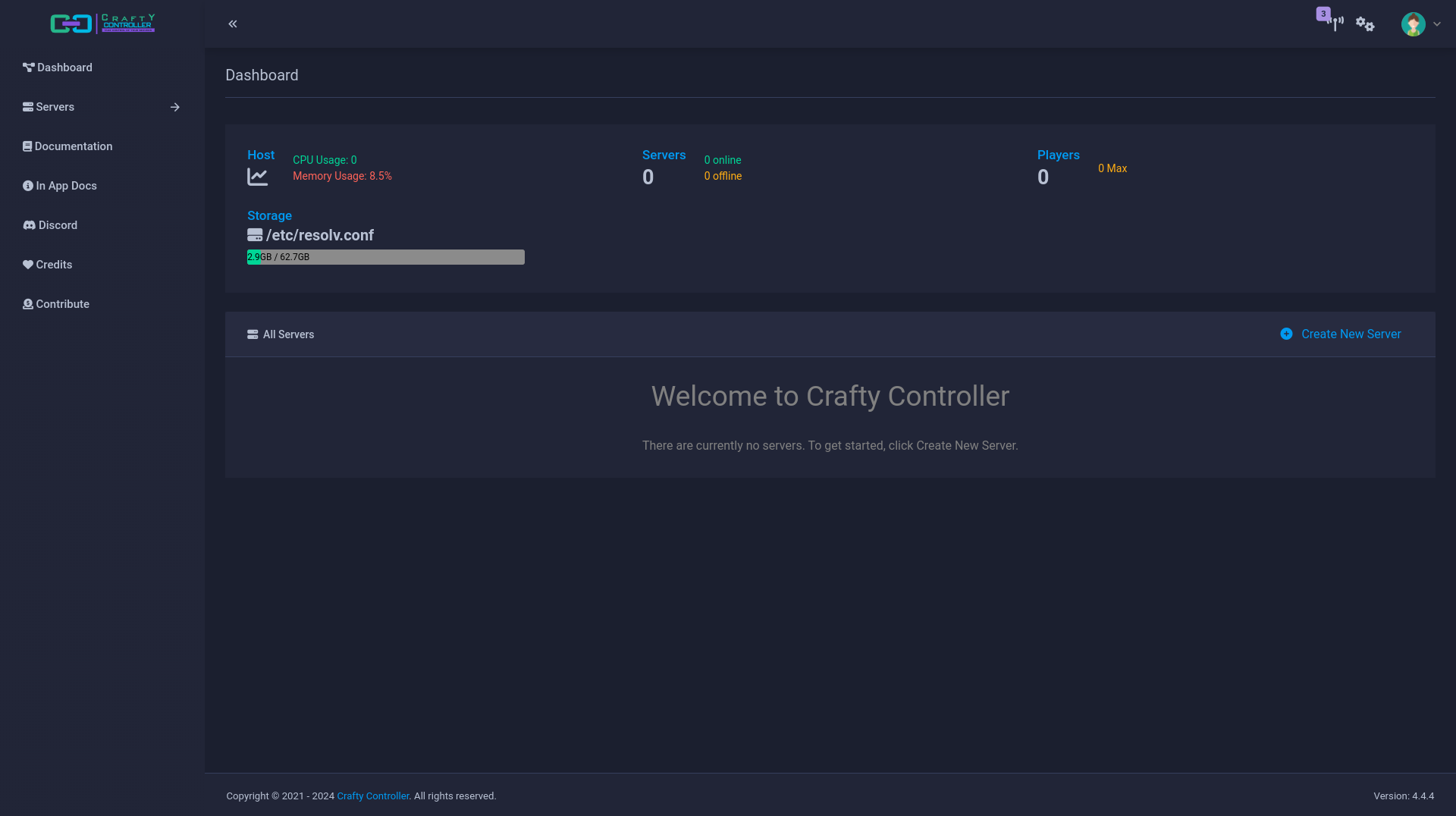Open Crafty Controller footer link
The width and height of the screenshot is (1456, 816).
tap(372, 796)
